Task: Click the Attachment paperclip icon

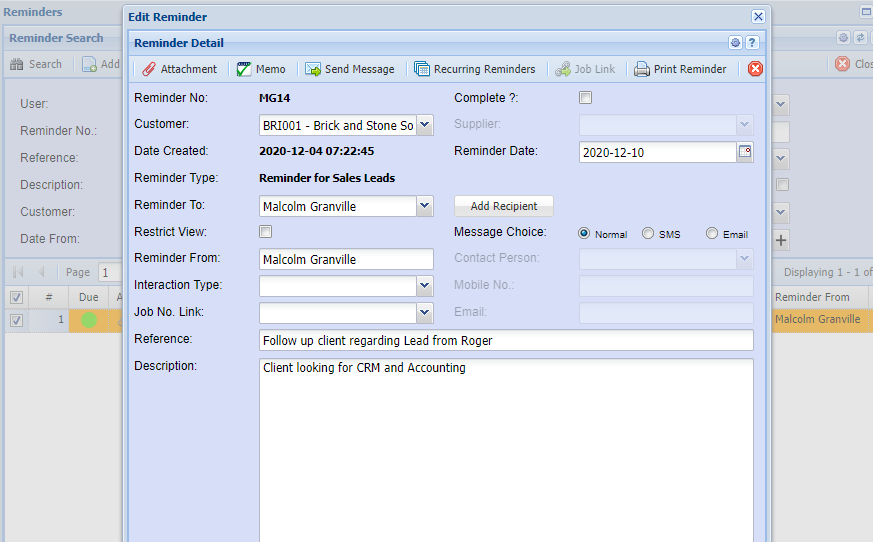Action: 149,69
